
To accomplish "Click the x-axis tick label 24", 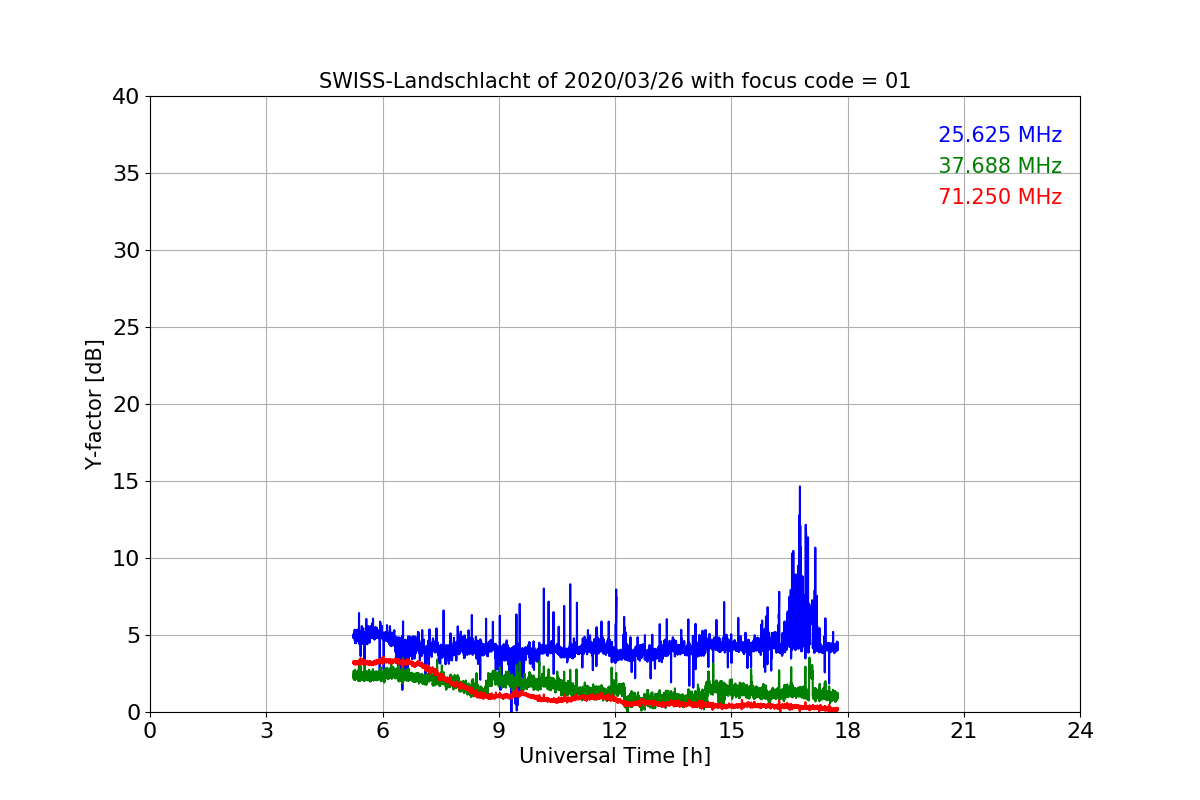I will pos(1080,731).
